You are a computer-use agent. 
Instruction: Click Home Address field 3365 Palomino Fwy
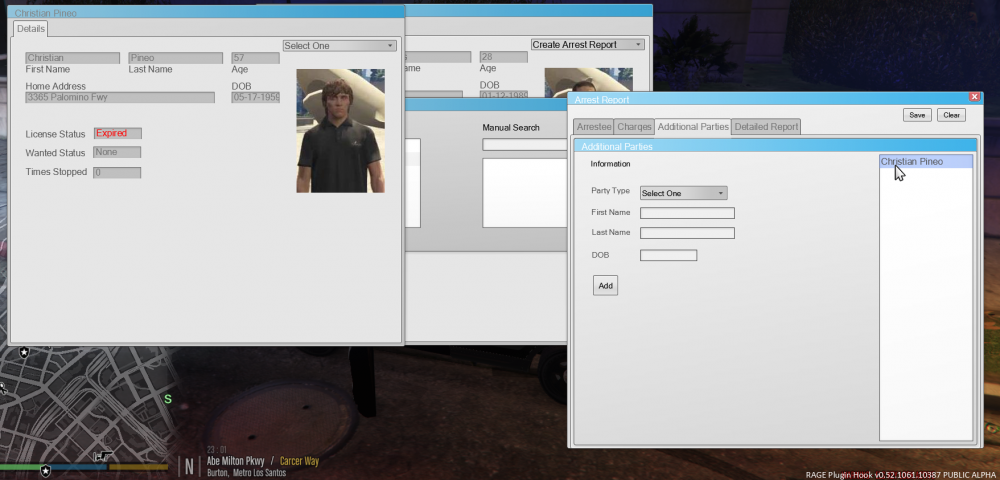tap(120, 98)
